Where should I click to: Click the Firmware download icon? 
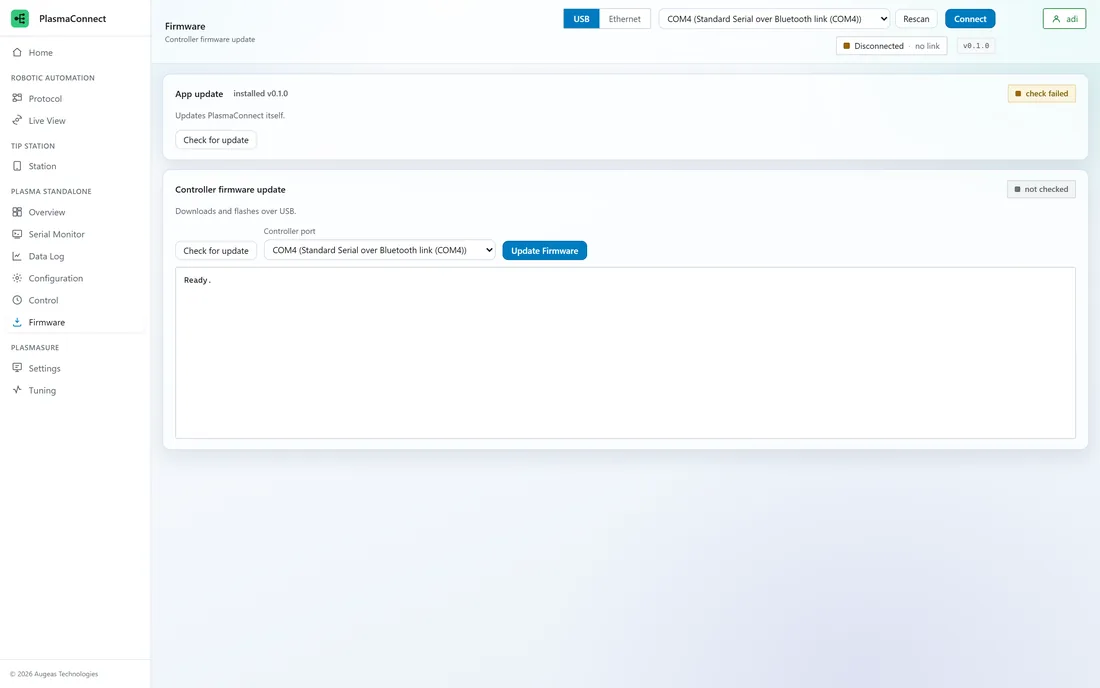(x=17, y=323)
